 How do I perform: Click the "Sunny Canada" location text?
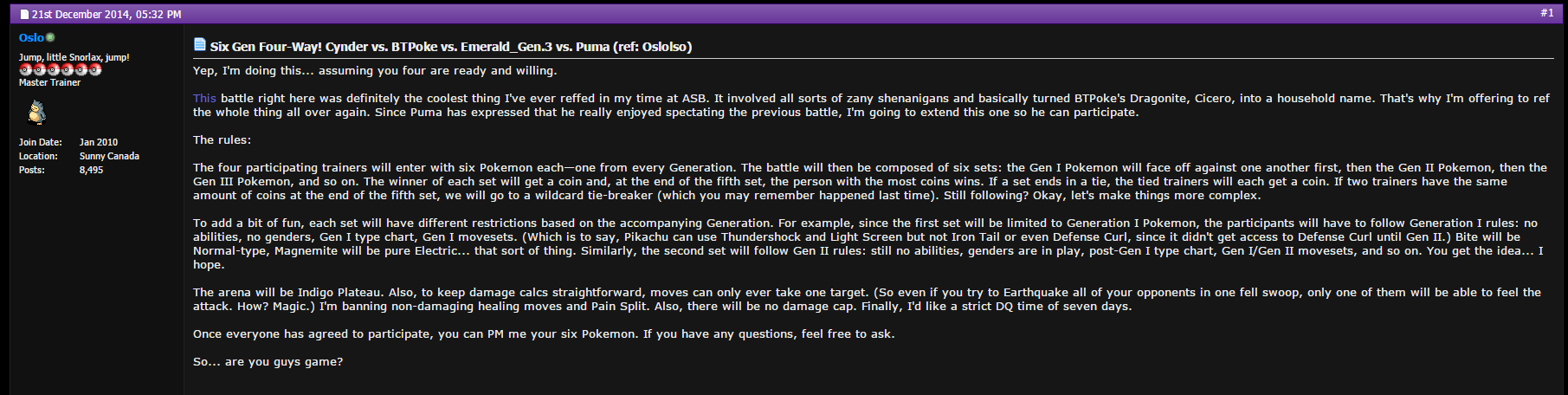109,156
